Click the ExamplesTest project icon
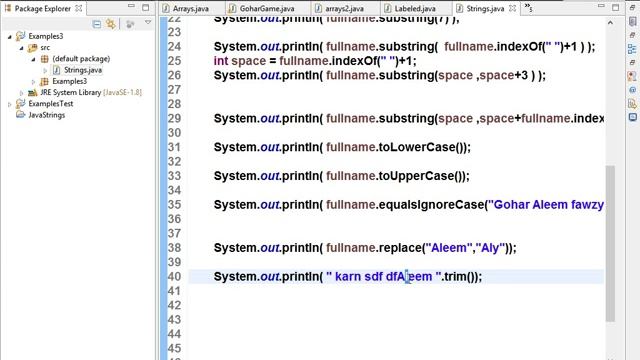 coord(20,104)
